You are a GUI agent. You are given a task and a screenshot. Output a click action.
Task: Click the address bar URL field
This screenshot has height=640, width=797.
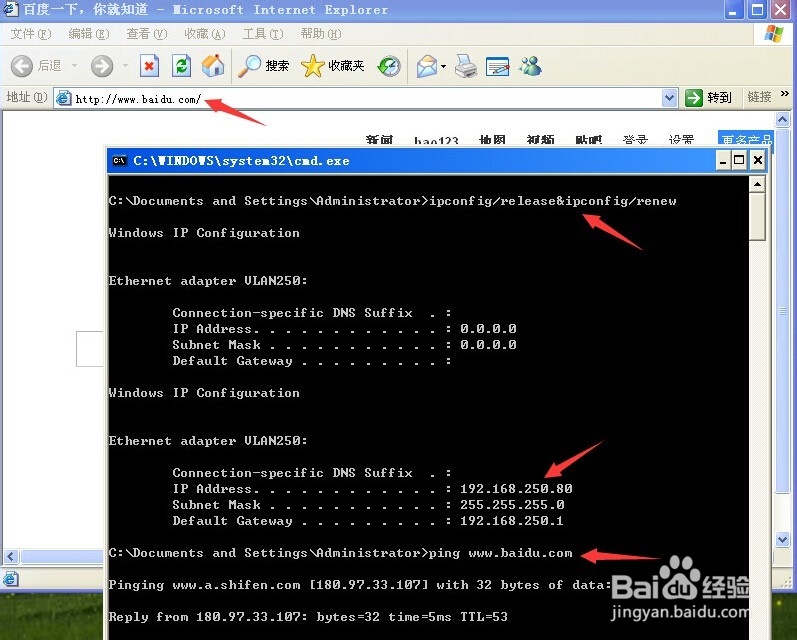(x=366, y=99)
